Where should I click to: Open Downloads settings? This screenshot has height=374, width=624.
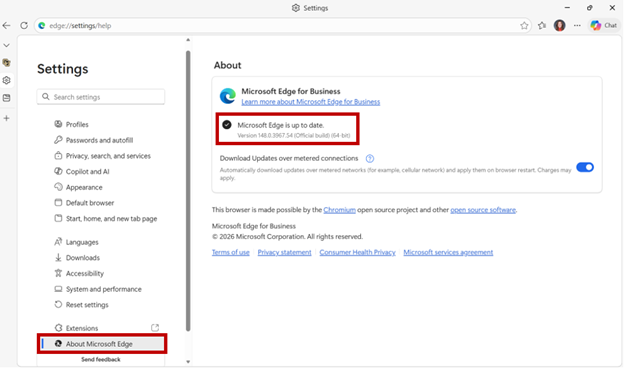pos(82,258)
